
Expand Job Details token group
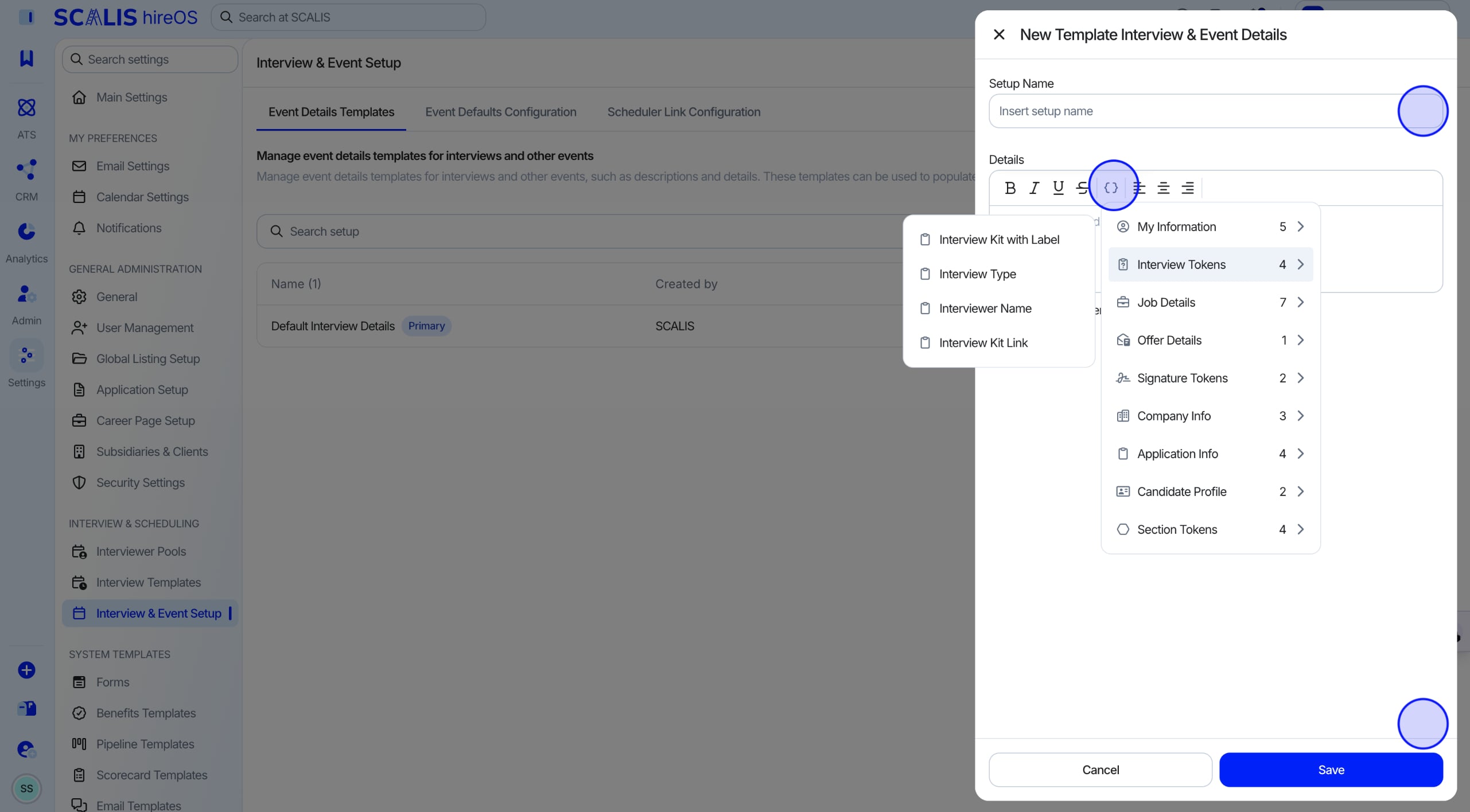(x=1211, y=302)
